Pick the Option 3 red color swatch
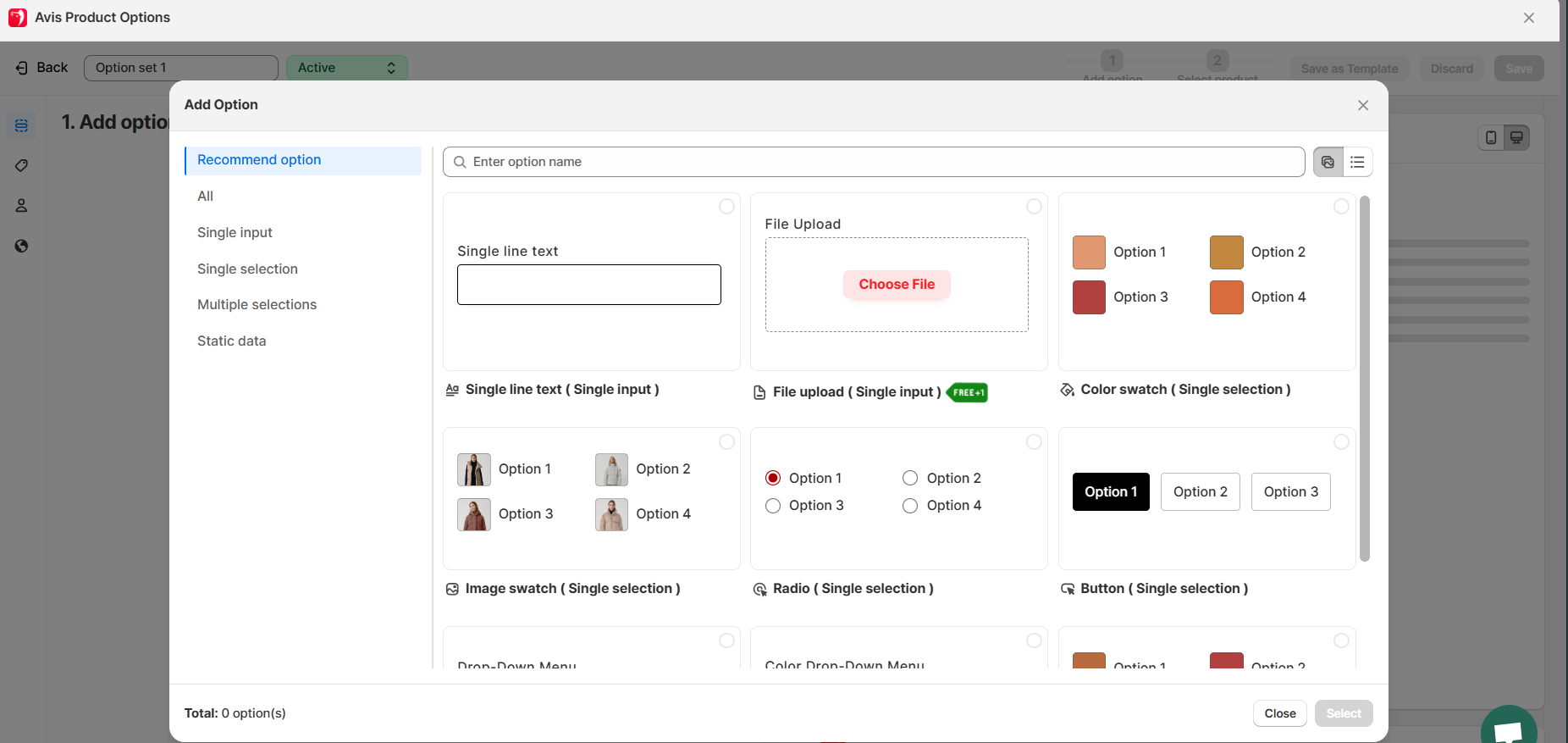 coord(1089,297)
